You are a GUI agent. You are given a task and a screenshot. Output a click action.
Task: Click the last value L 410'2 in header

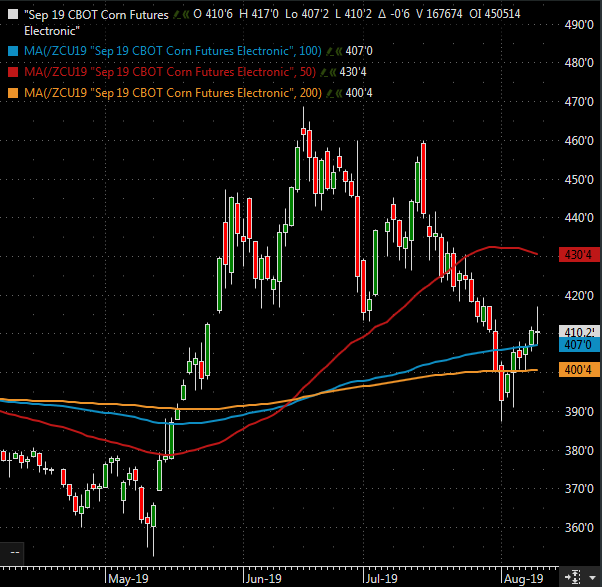[x=353, y=14]
